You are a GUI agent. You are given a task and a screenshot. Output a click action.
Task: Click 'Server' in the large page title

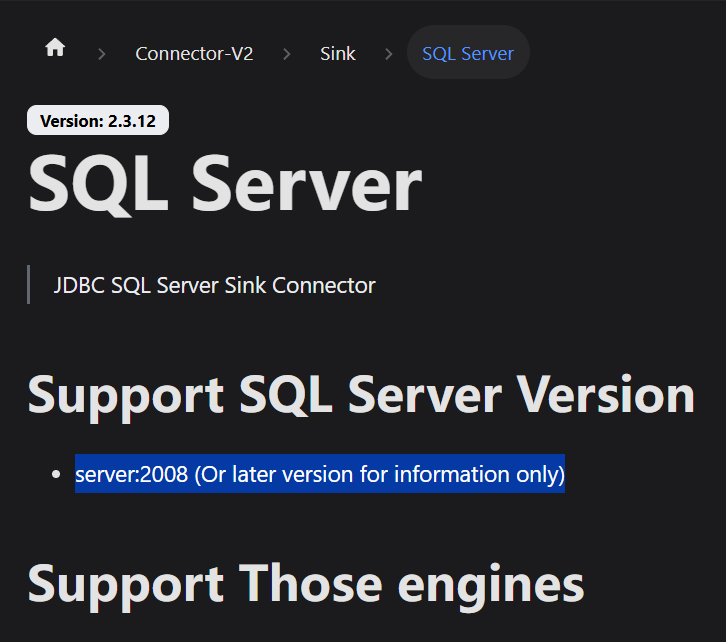point(307,184)
